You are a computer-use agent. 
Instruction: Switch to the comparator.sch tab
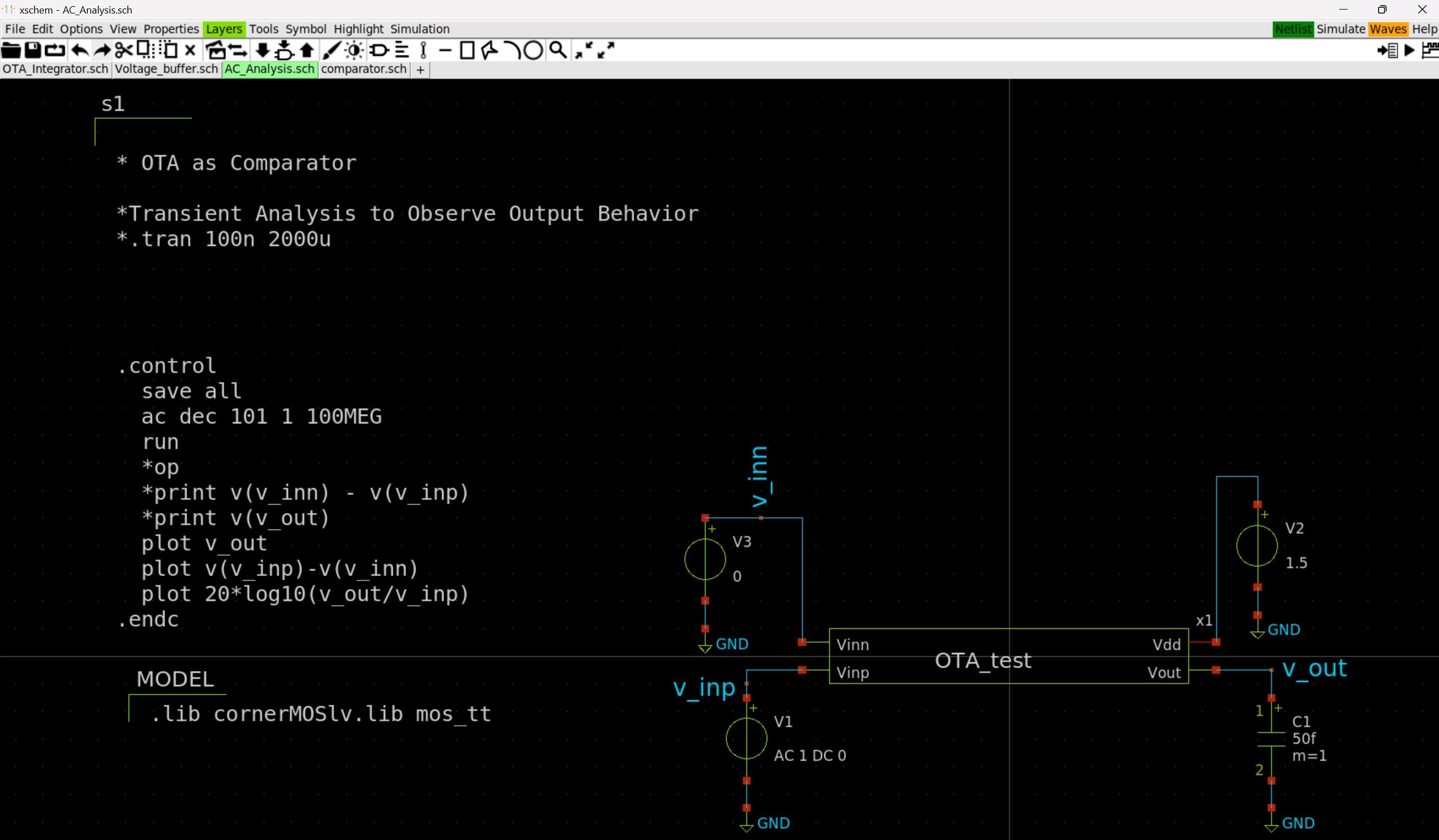(363, 69)
